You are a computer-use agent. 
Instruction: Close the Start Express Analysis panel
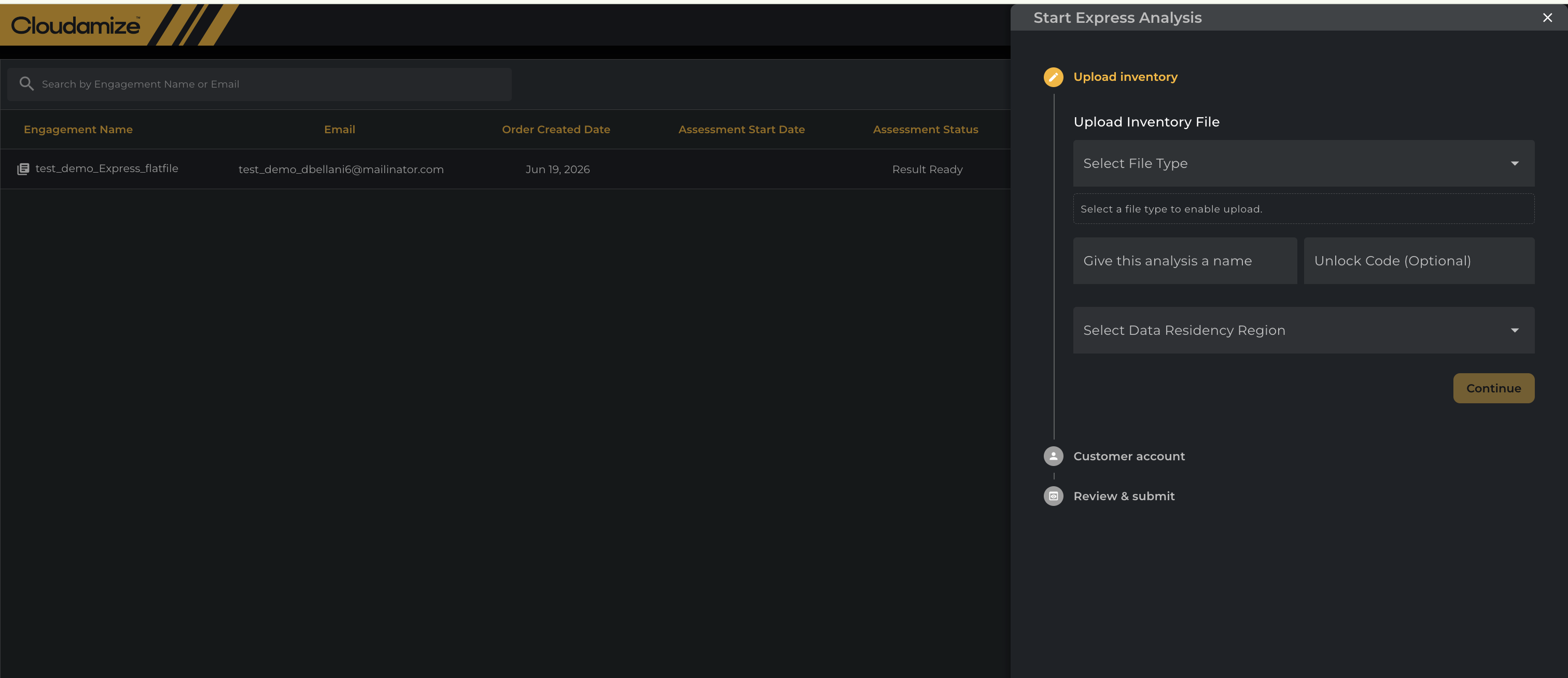click(x=1547, y=18)
